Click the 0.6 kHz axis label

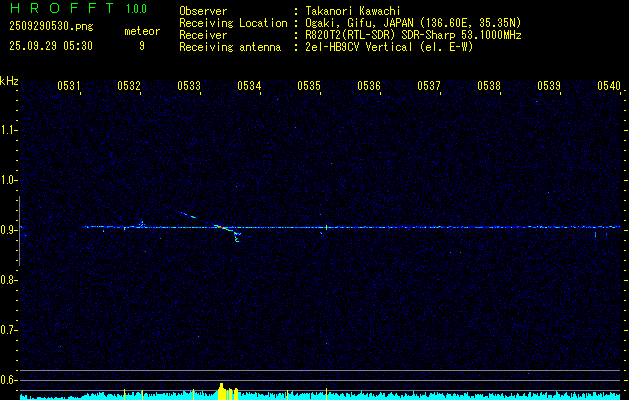click(8, 380)
